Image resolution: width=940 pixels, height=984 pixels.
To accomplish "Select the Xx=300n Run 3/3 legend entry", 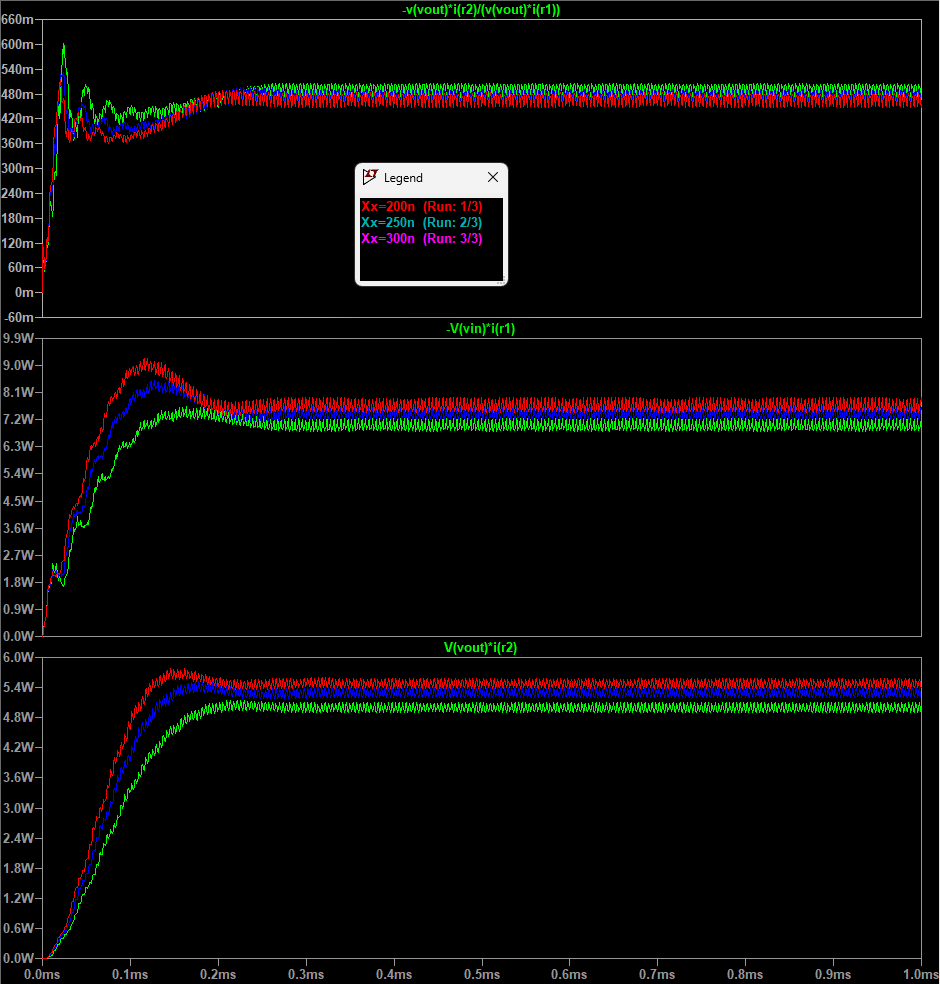I will tap(422, 238).
